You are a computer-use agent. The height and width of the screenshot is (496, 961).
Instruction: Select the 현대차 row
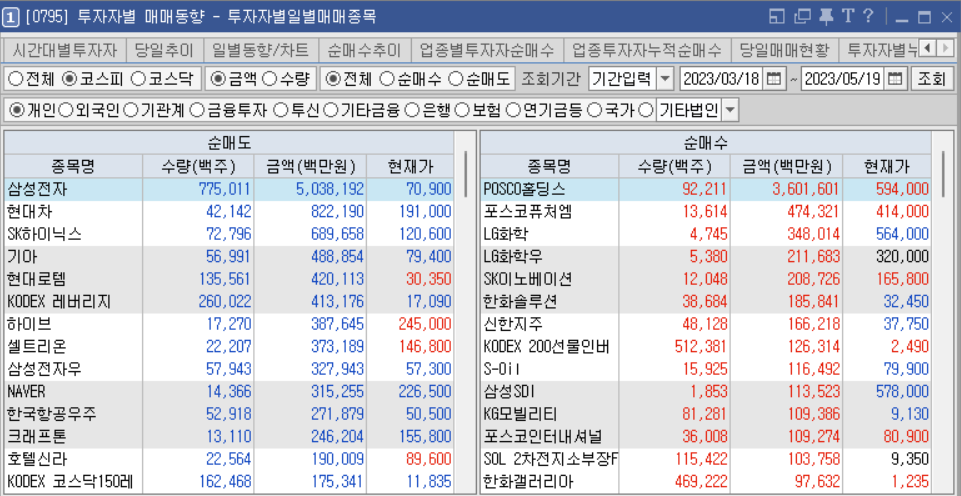(x=229, y=212)
